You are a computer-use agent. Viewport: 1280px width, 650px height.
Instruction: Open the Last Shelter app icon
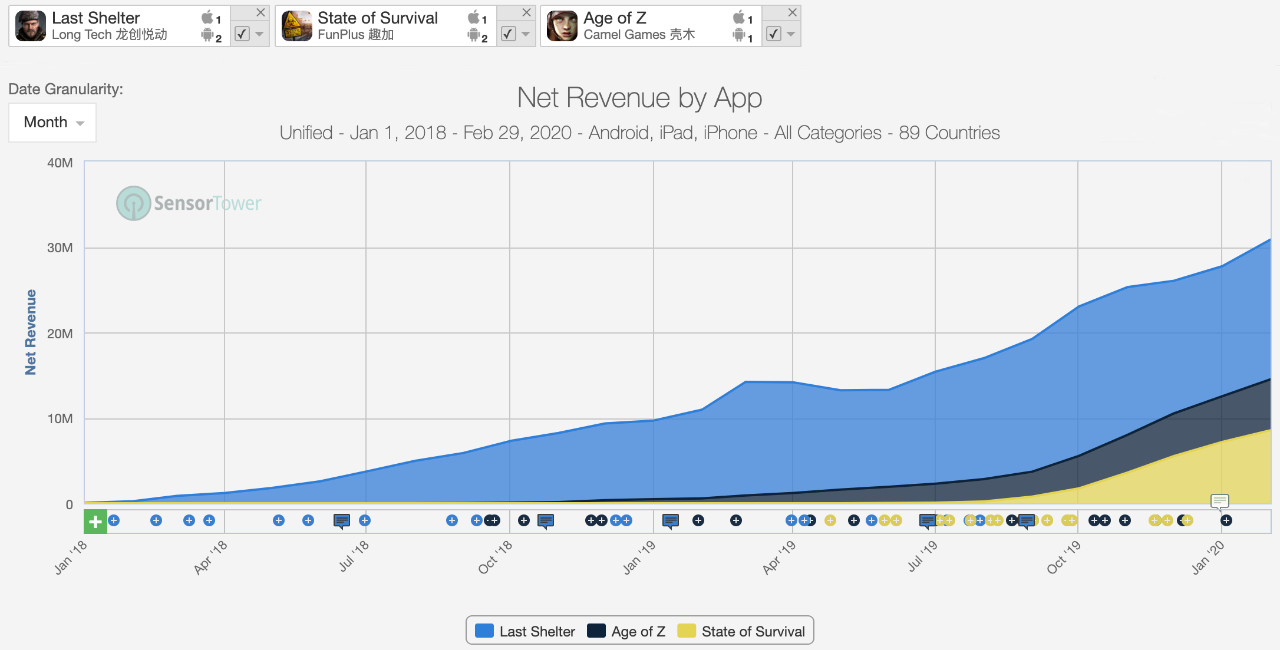31,26
